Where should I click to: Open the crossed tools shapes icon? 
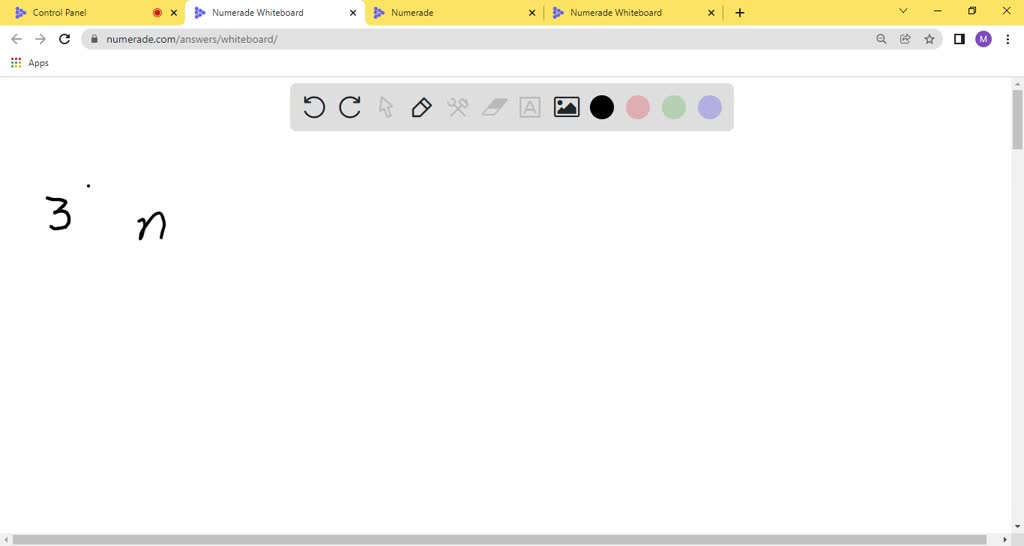tap(458, 107)
